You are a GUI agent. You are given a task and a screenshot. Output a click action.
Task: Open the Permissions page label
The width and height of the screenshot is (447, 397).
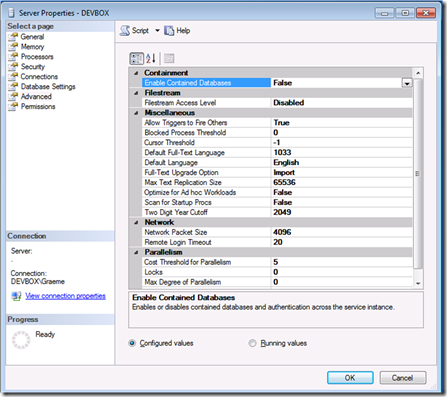(x=38, y=107)
